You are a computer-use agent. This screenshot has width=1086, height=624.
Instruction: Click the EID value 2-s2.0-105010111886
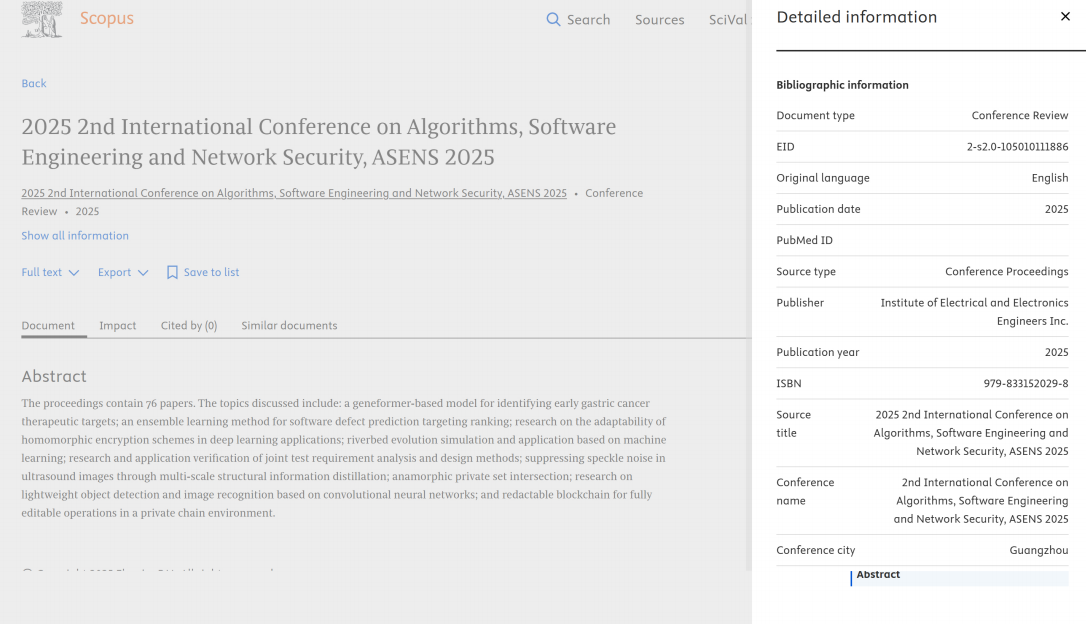point(1017,147)
